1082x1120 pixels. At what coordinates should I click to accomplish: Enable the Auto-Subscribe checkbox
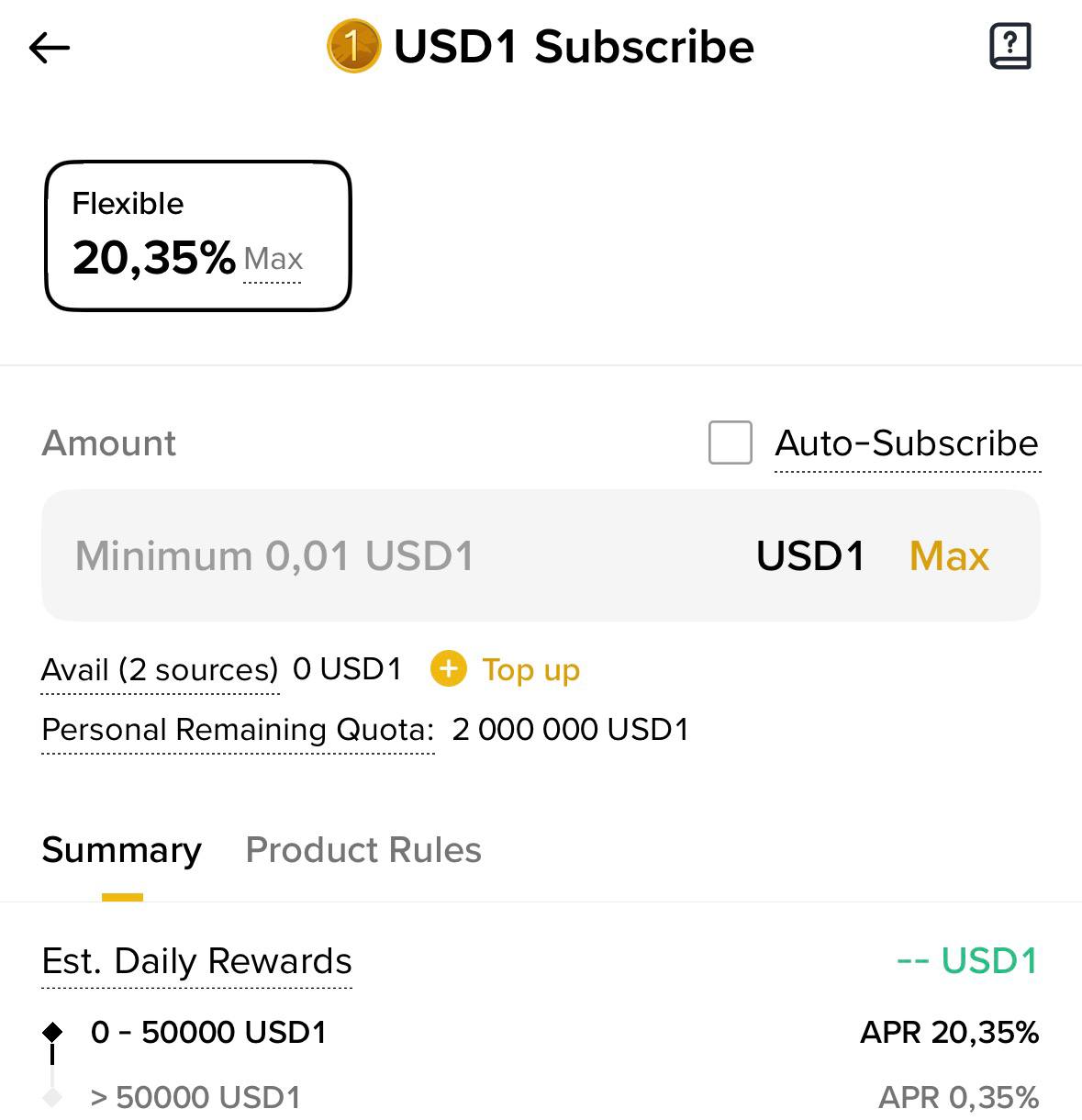point(731,443)
